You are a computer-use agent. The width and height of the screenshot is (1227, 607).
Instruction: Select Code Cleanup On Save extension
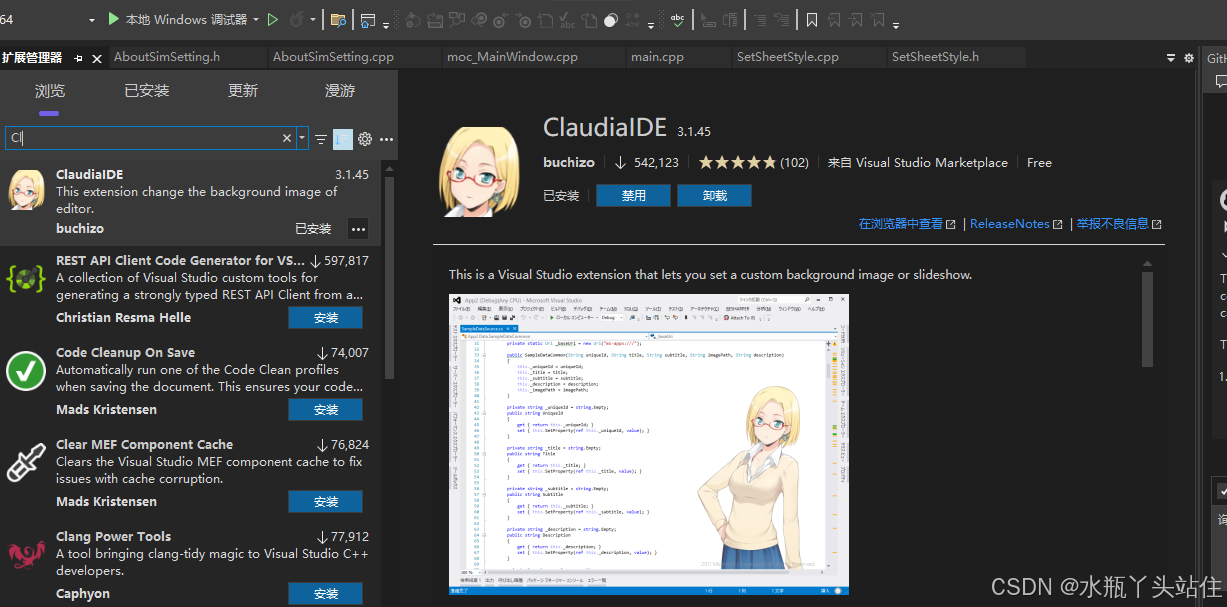pos(190,383)
